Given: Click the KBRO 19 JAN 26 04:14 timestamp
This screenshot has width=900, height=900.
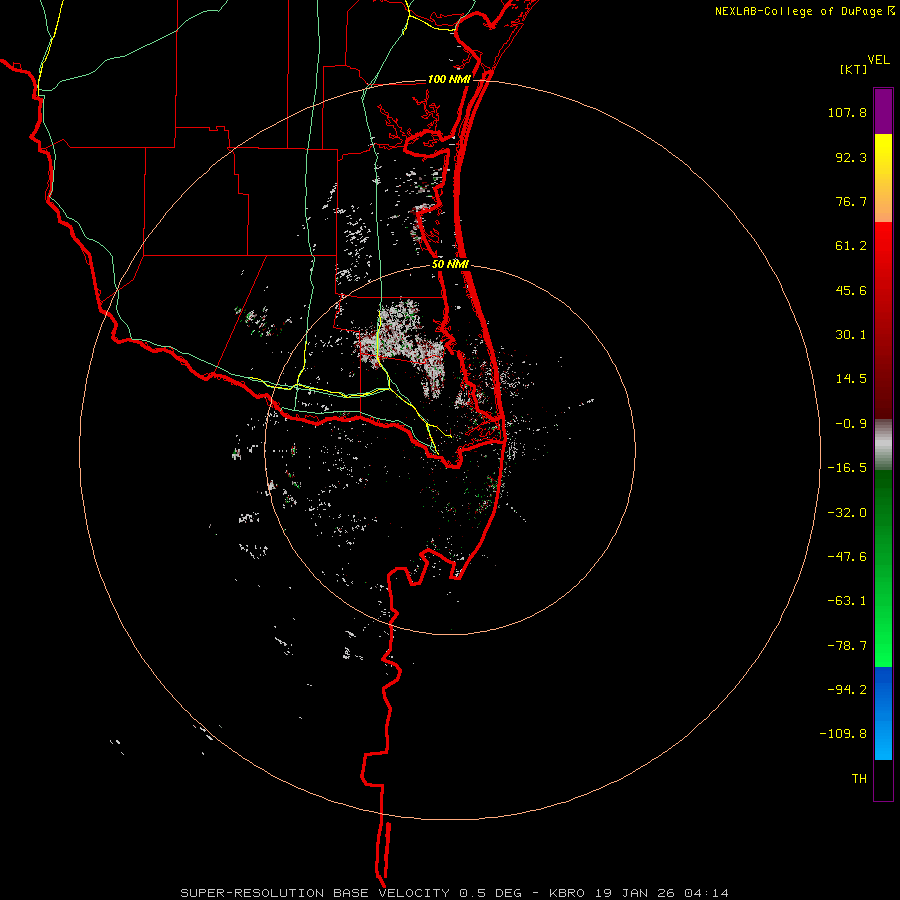Looking at the screenshot, I should pos(639,893).
